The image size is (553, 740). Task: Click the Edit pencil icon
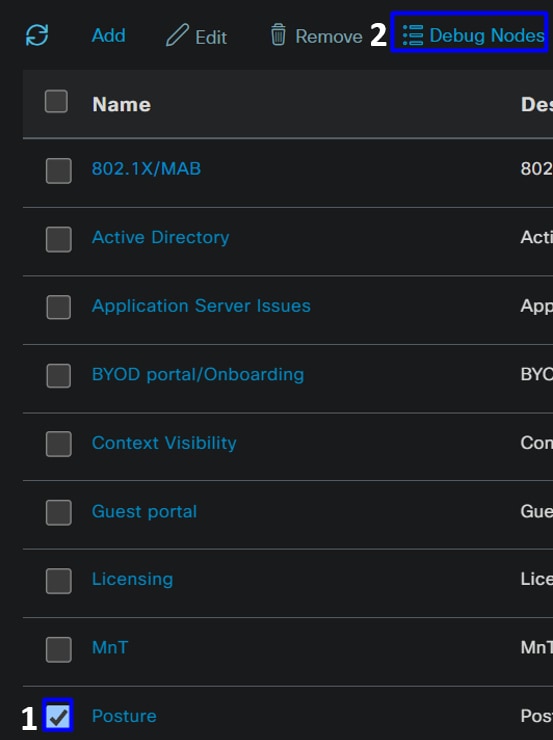(177, 35)
